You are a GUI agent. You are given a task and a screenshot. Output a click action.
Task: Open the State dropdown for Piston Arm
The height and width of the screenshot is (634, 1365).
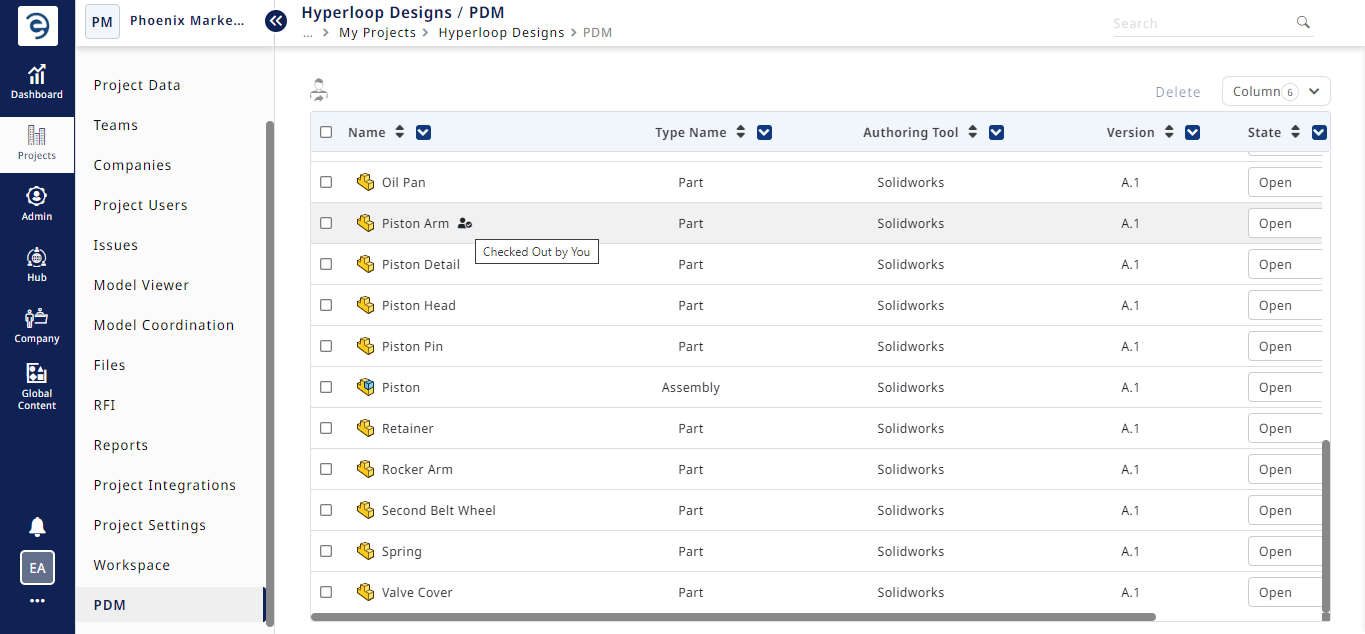1286,223
